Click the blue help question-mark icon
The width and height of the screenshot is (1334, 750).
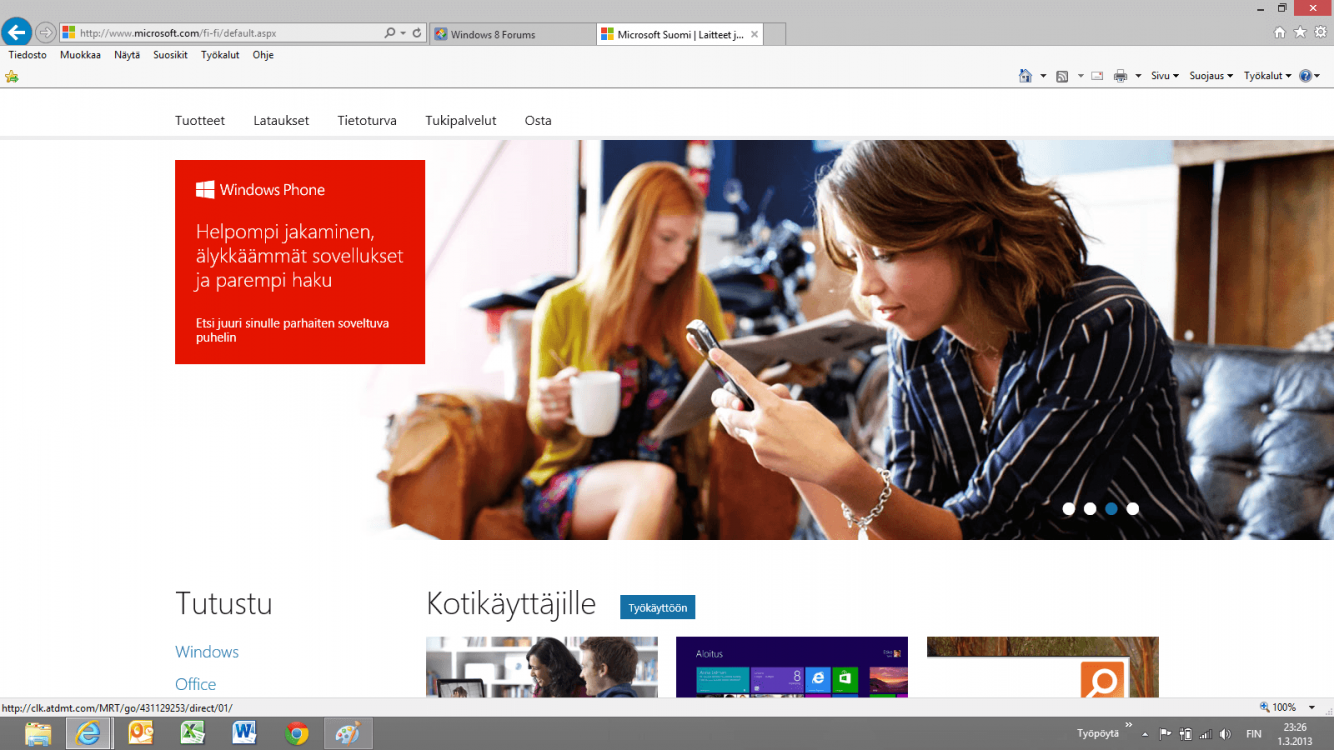1305,76
